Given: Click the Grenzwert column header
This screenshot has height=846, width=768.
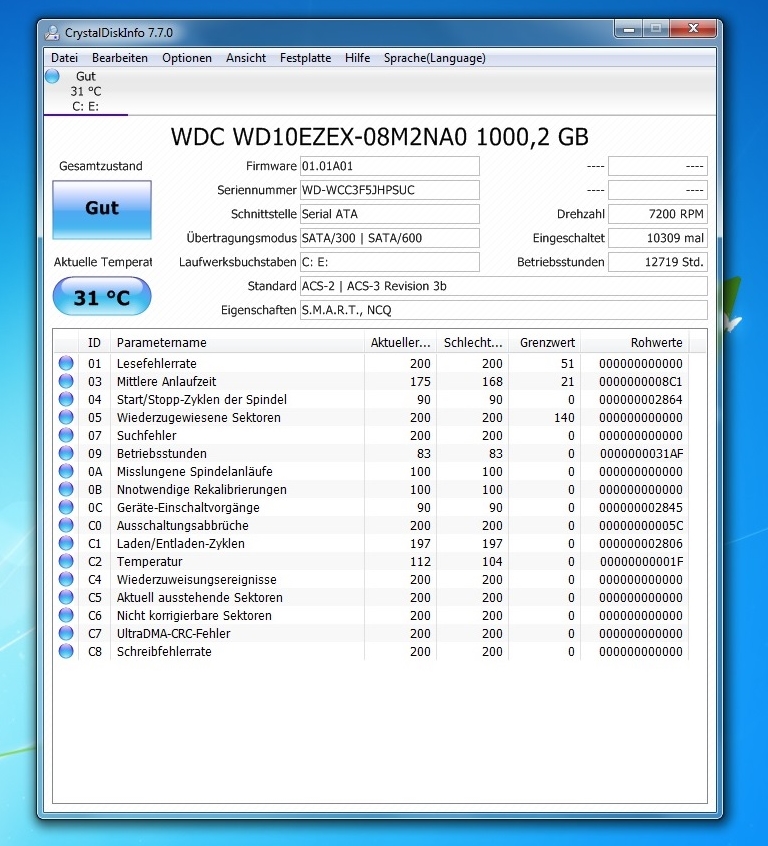Looking at the screenshot, I should click(545, 343).
